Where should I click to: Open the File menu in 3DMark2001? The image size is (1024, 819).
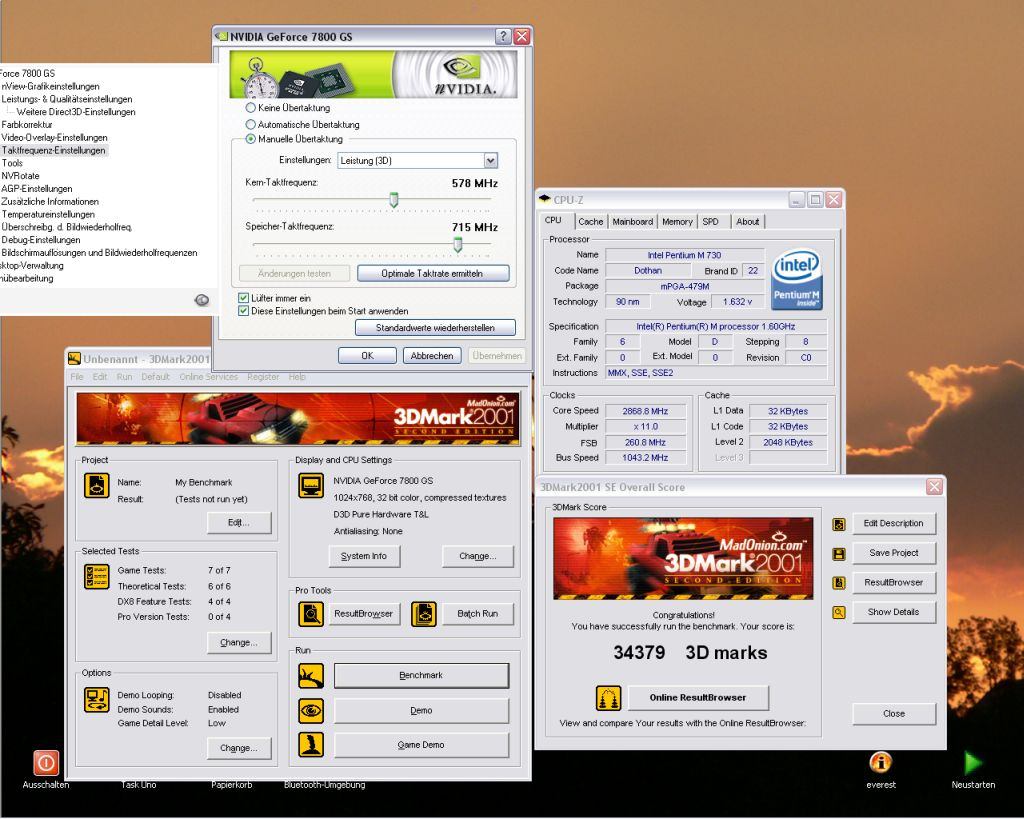tap(77, 377)
